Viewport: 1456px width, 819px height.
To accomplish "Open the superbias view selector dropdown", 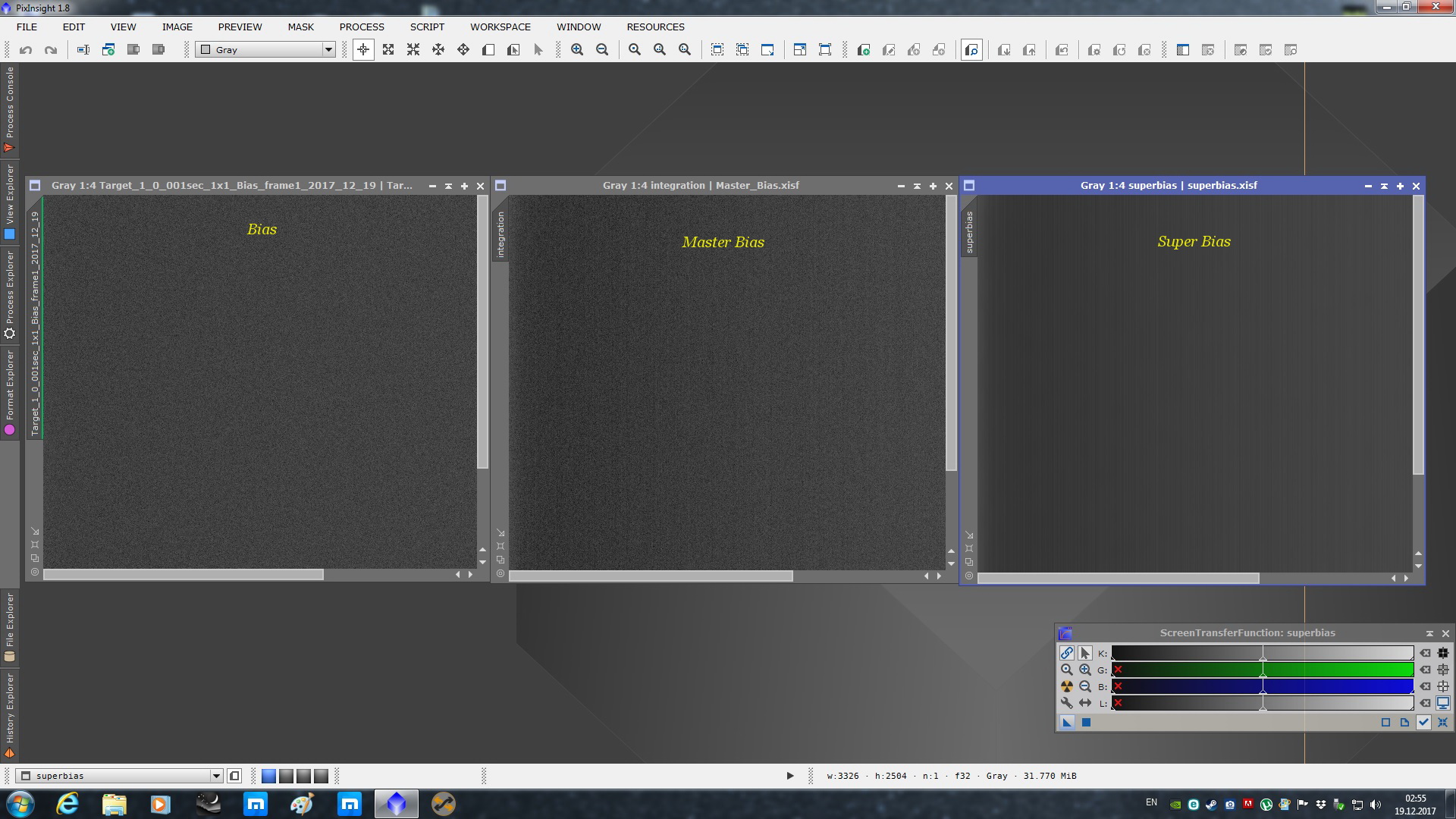I will click(x=120, y=776).
